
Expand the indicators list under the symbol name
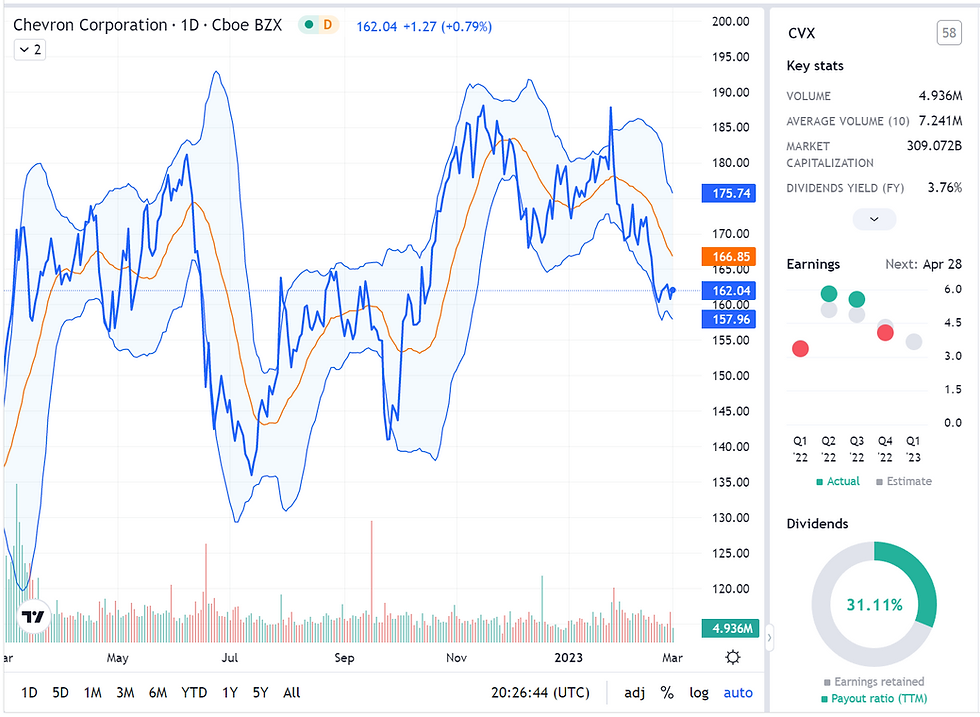[29, 48]
